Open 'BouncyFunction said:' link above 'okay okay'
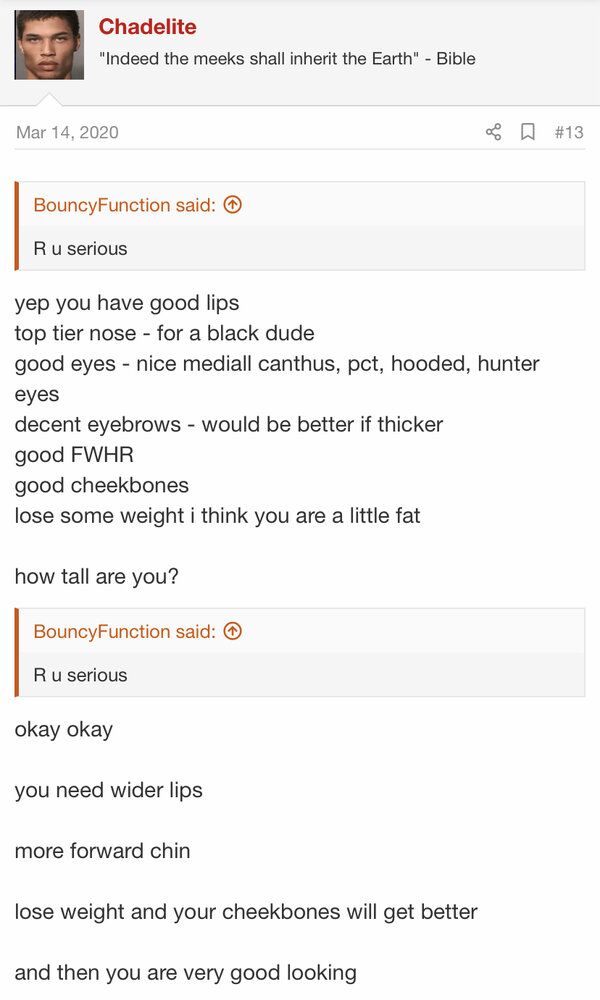 coord(124,631)
